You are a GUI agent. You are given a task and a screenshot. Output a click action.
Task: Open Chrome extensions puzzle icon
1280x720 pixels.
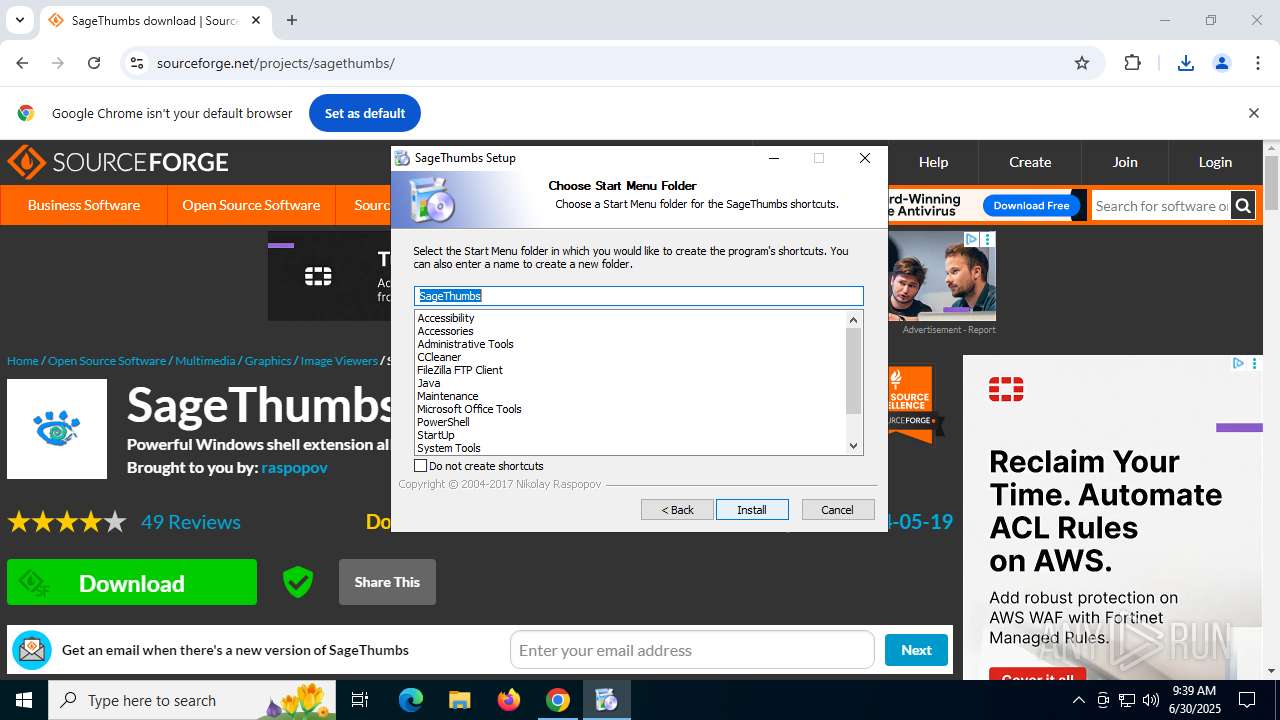(x=1132, y=63)
